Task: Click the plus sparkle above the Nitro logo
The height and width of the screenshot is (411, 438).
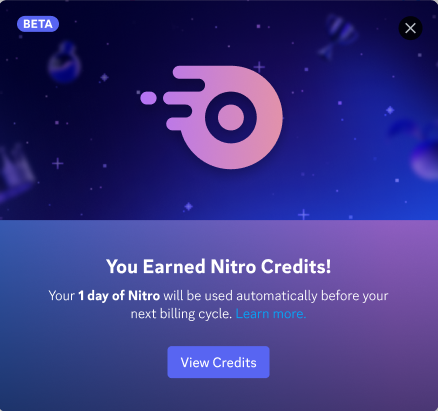Action: tap(259, 67)
